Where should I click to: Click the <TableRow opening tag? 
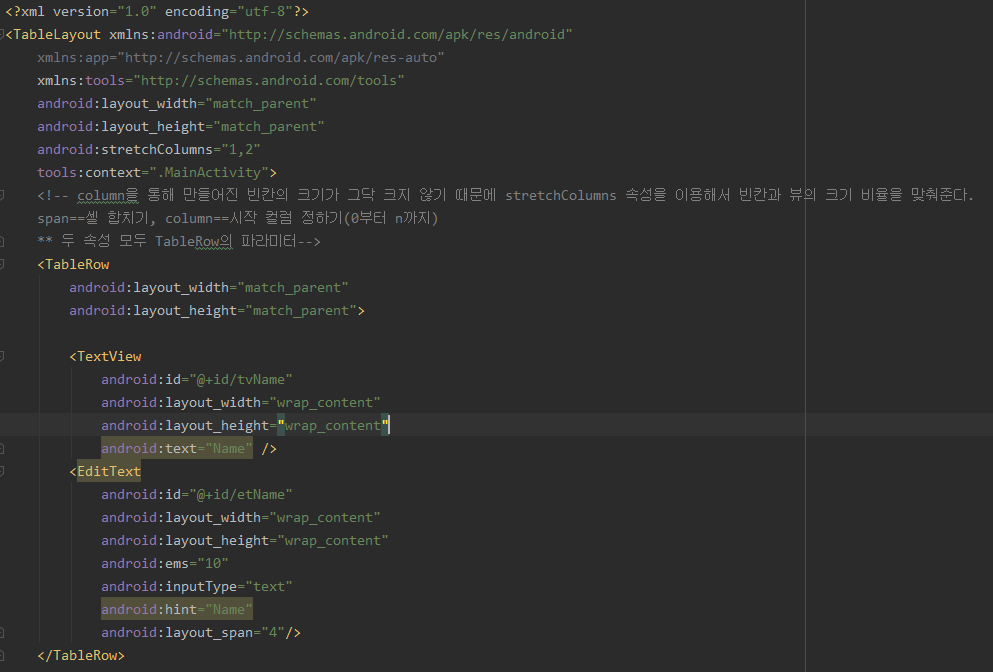click(73, 264)
